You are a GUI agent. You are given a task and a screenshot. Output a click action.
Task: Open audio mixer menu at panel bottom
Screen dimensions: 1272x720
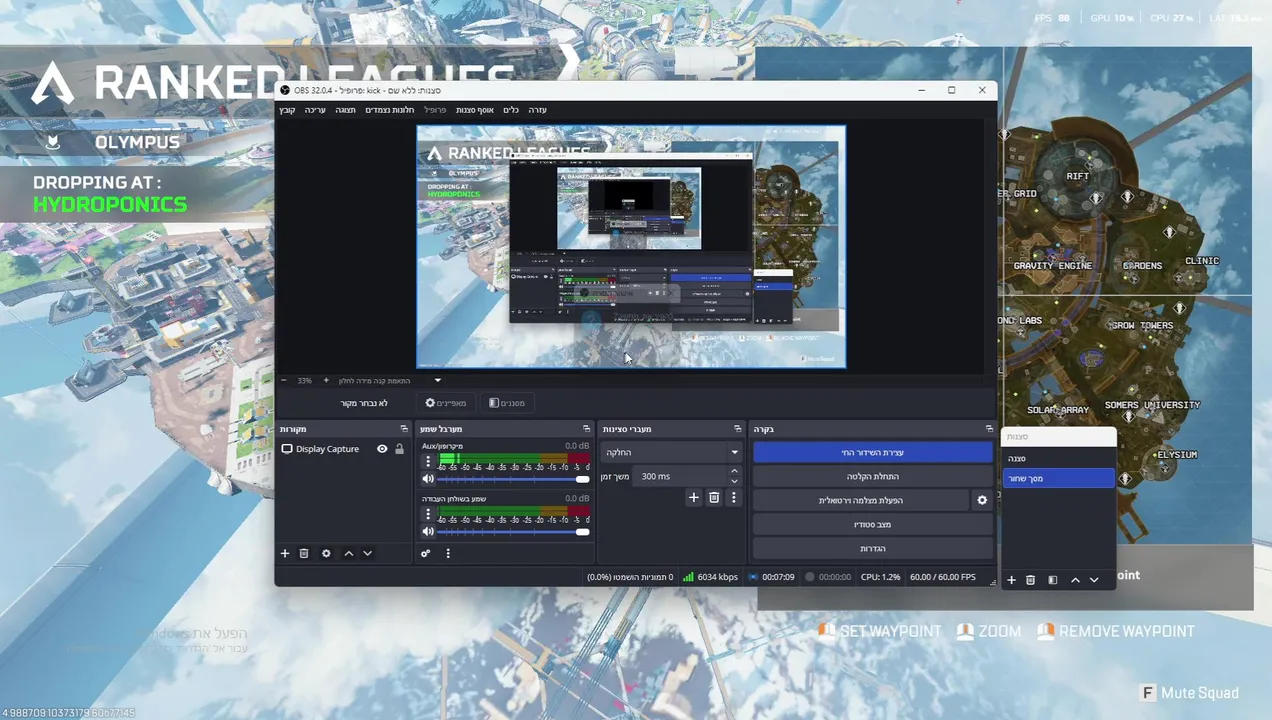coord(448,553)
